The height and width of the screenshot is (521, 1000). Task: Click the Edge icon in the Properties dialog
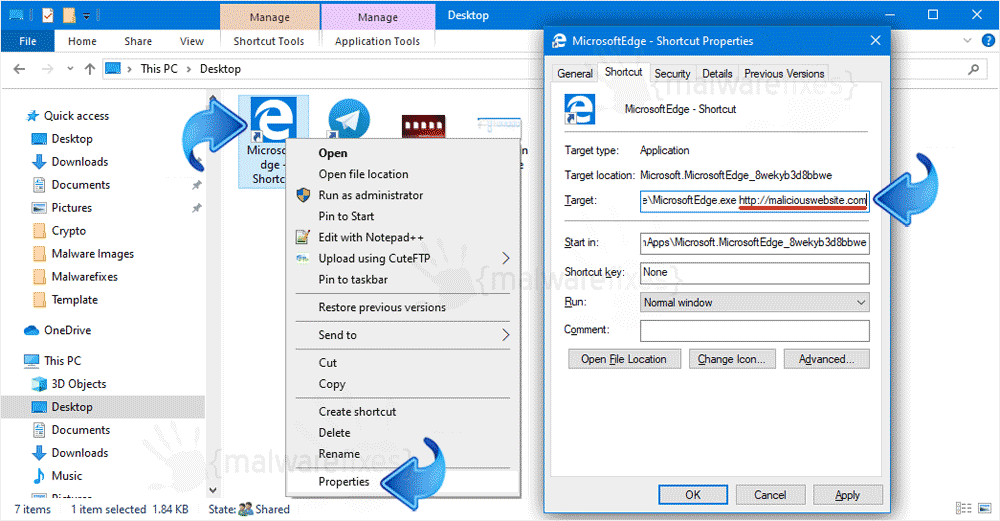click(x=580, y=109)
